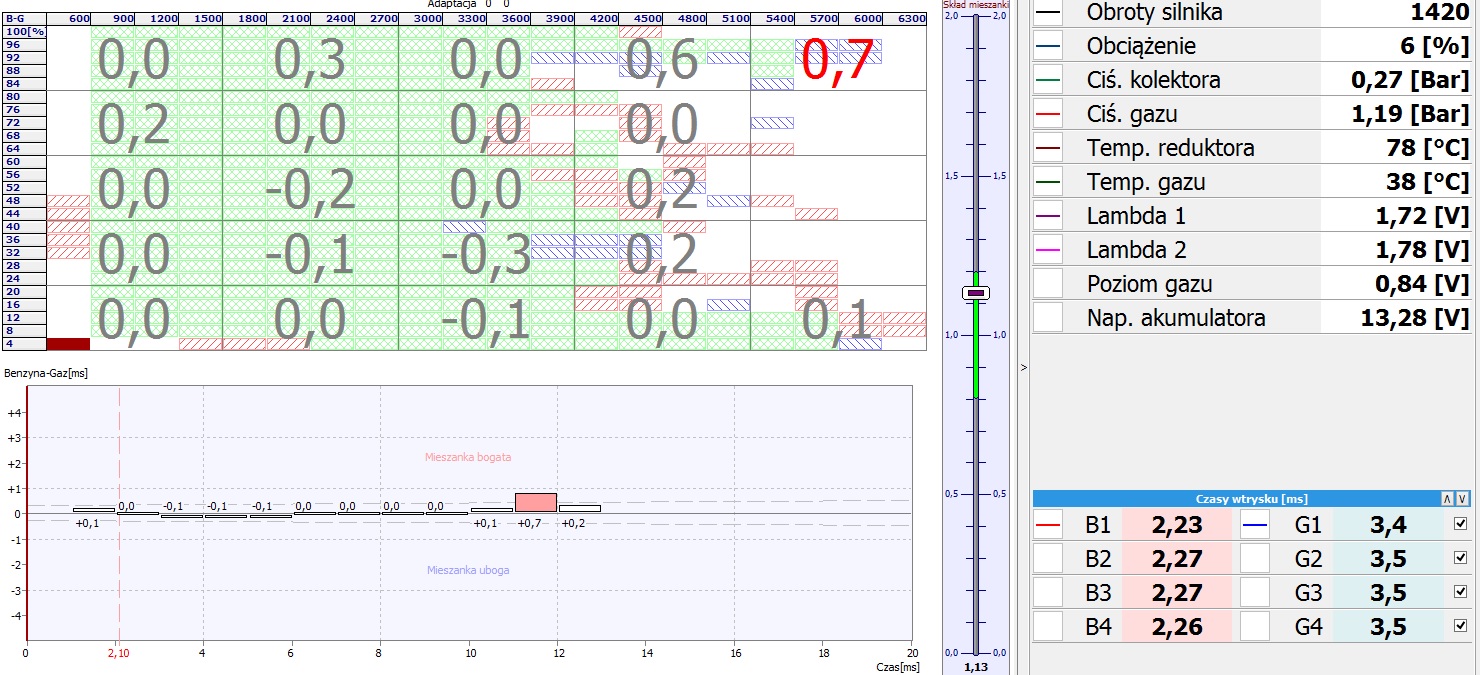The width and height of the screenshot is (1480, 675).
Task: Click the red 0,7 map correction value
Action: [837, 60]
